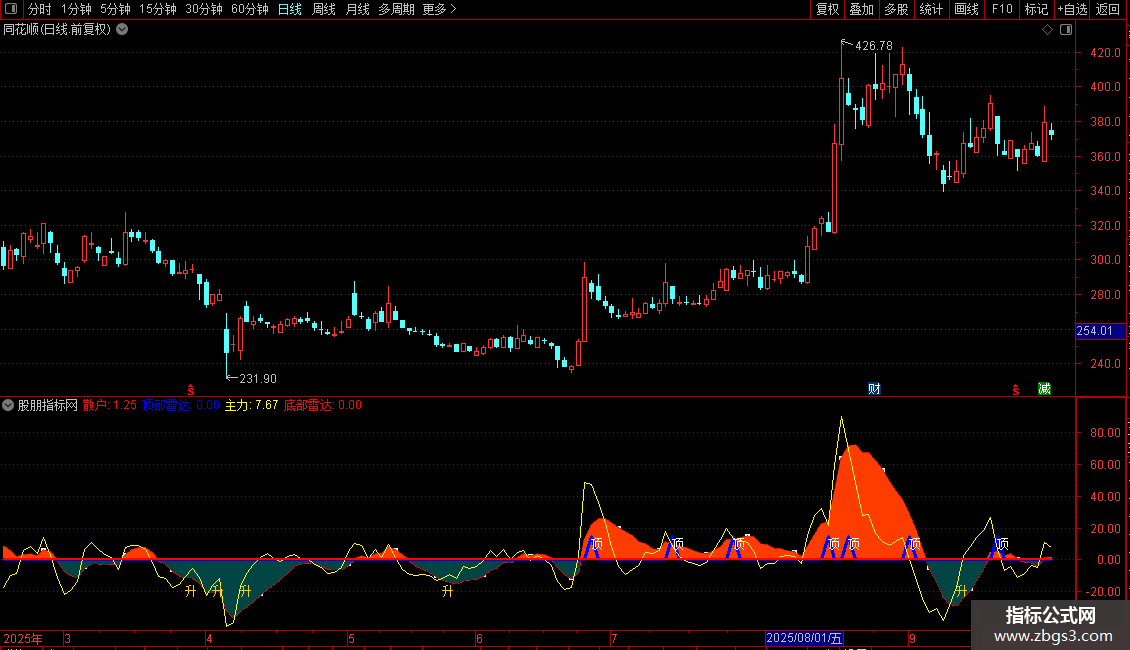Click the 返回 back button
The image size is (1130, 650).
(1108, 9)
